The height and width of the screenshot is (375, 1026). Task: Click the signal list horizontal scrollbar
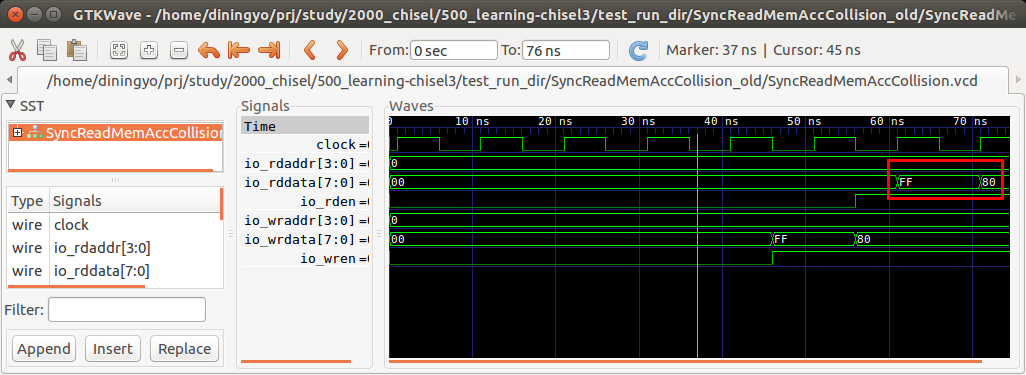[76, 286]
